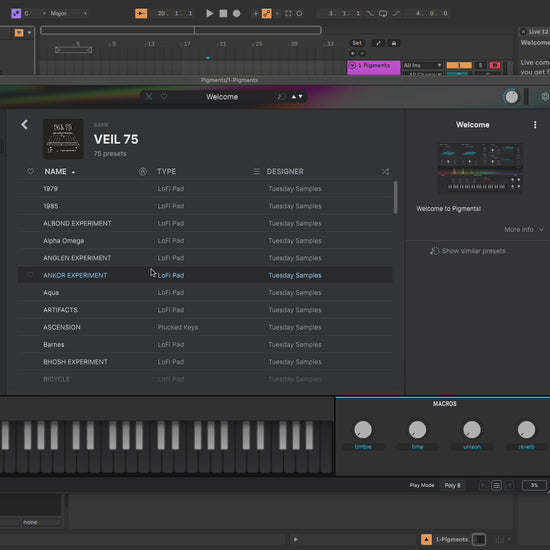Select the 1979 preset
Viewport: 550px width, 550px height.
(x=205, y=189)
